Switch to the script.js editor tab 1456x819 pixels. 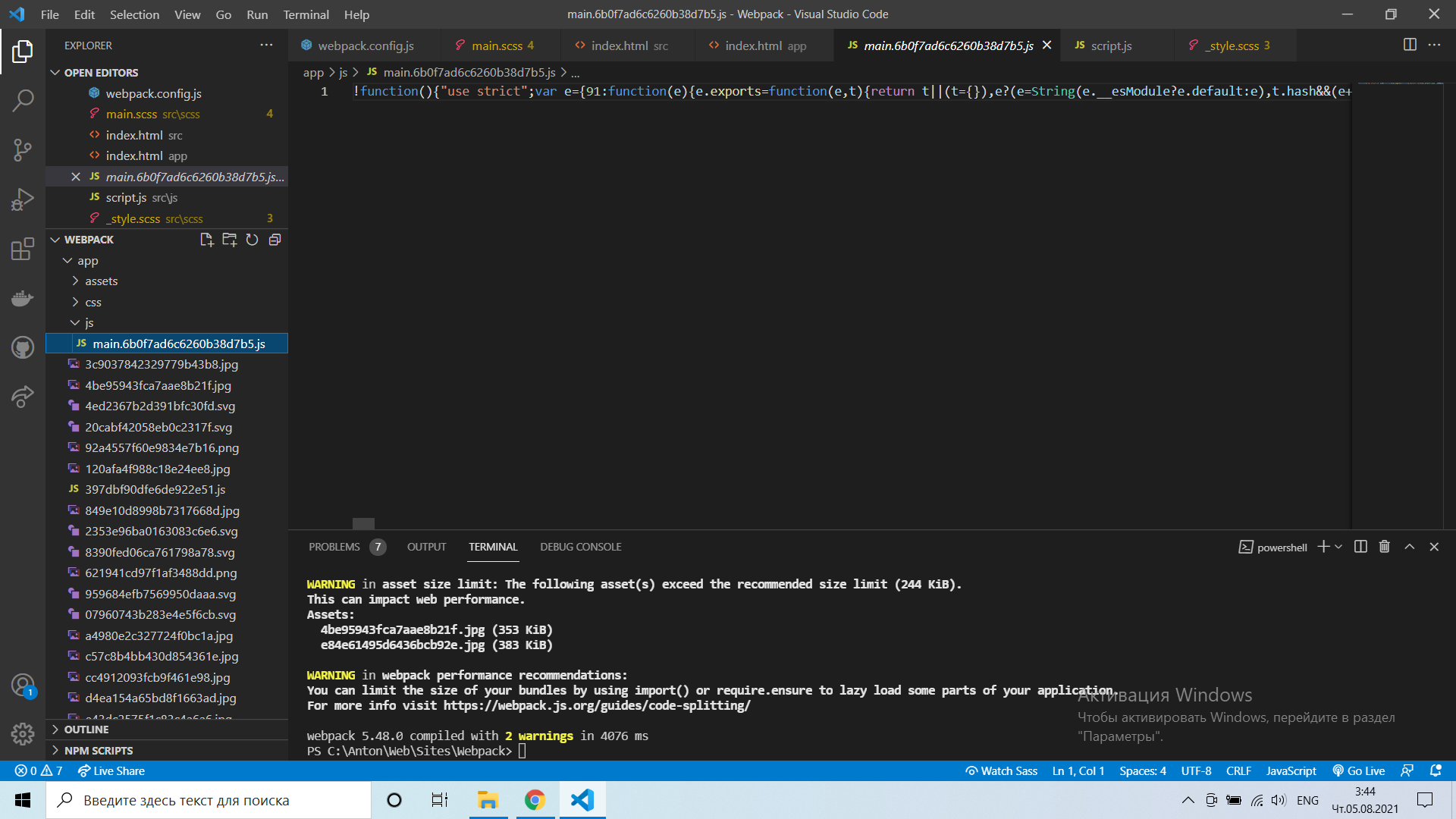1111,45
